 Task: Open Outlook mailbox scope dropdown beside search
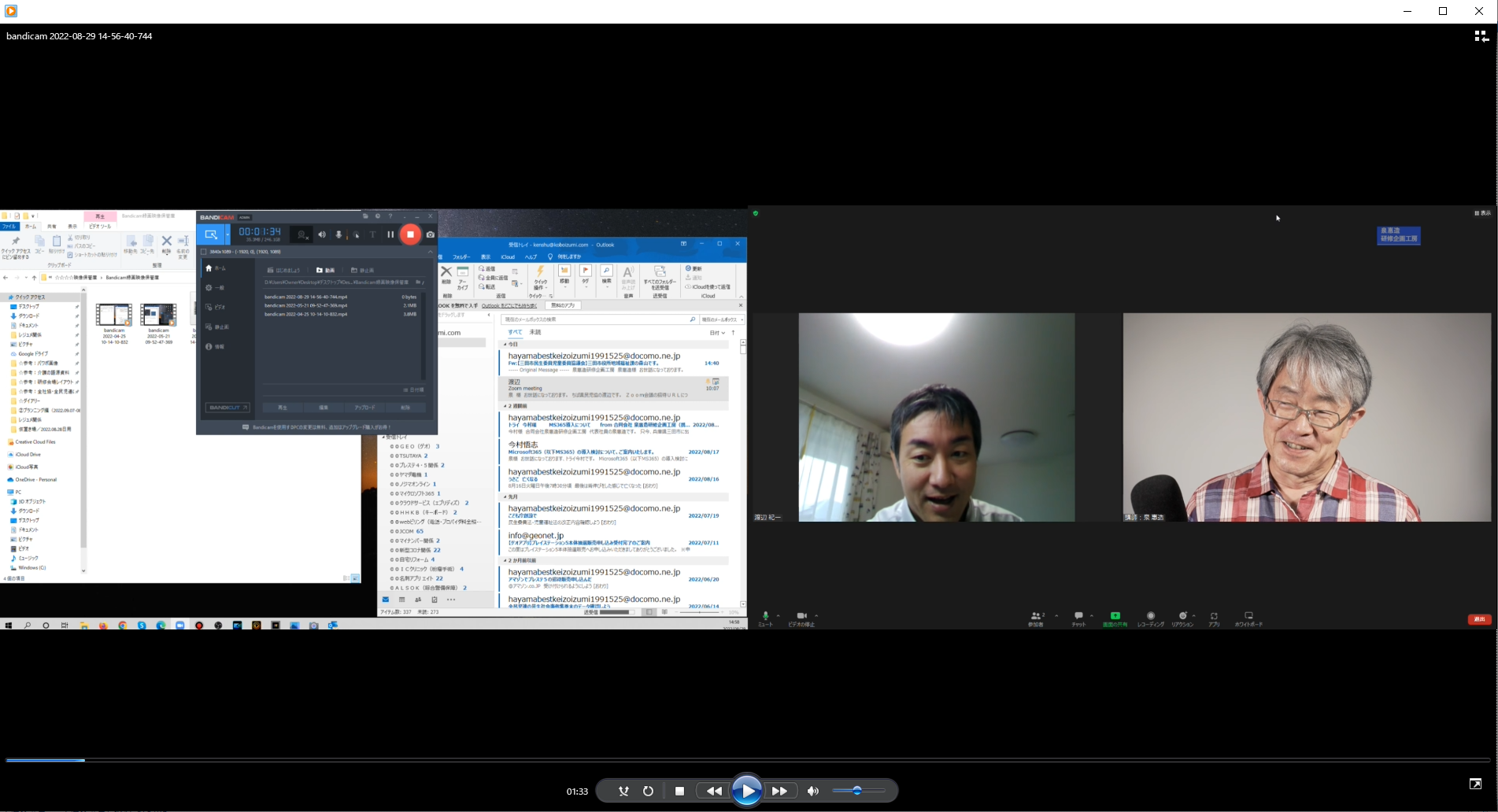point(722,319)
